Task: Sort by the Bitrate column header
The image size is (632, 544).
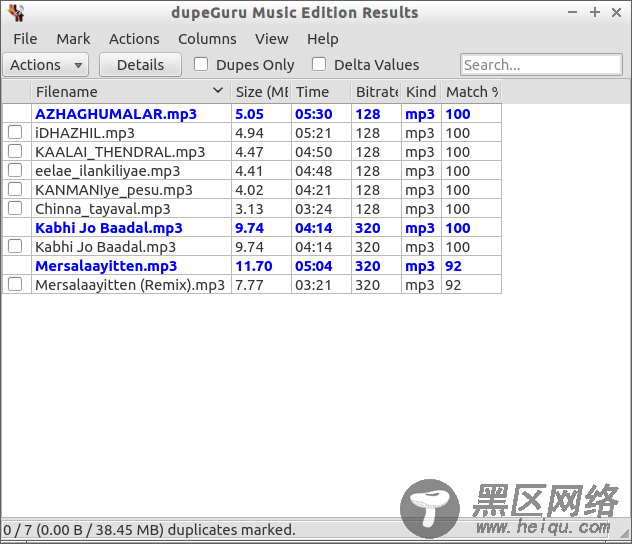Action: [376, 92]
